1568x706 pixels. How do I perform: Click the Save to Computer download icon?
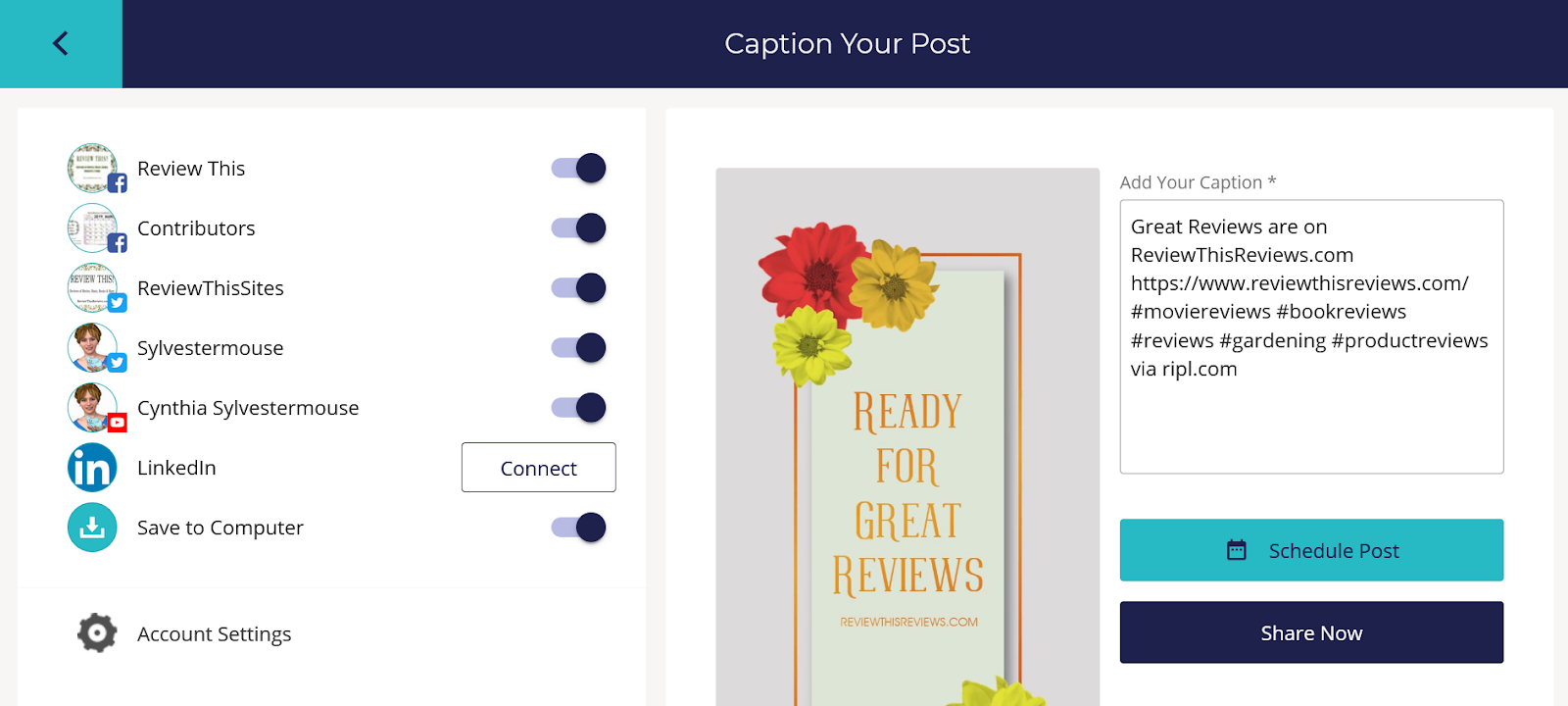(91, 527)
